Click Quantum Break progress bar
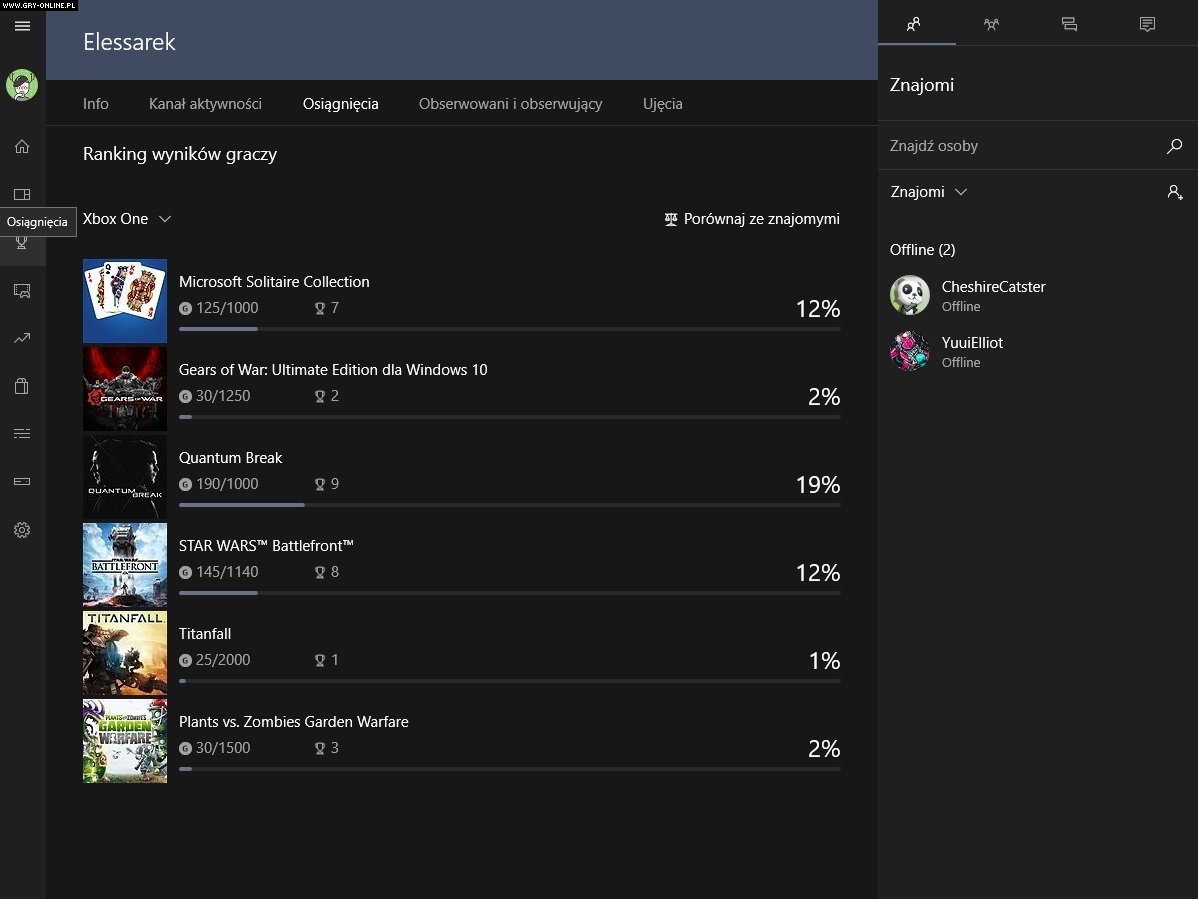Viewport: 1198px width, 899px height. 510,505
